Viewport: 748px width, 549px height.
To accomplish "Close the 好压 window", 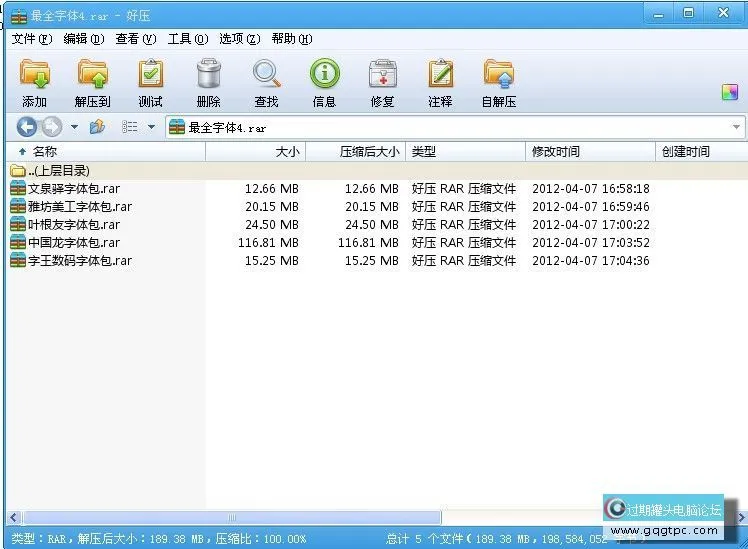I will tap(724, 13).
